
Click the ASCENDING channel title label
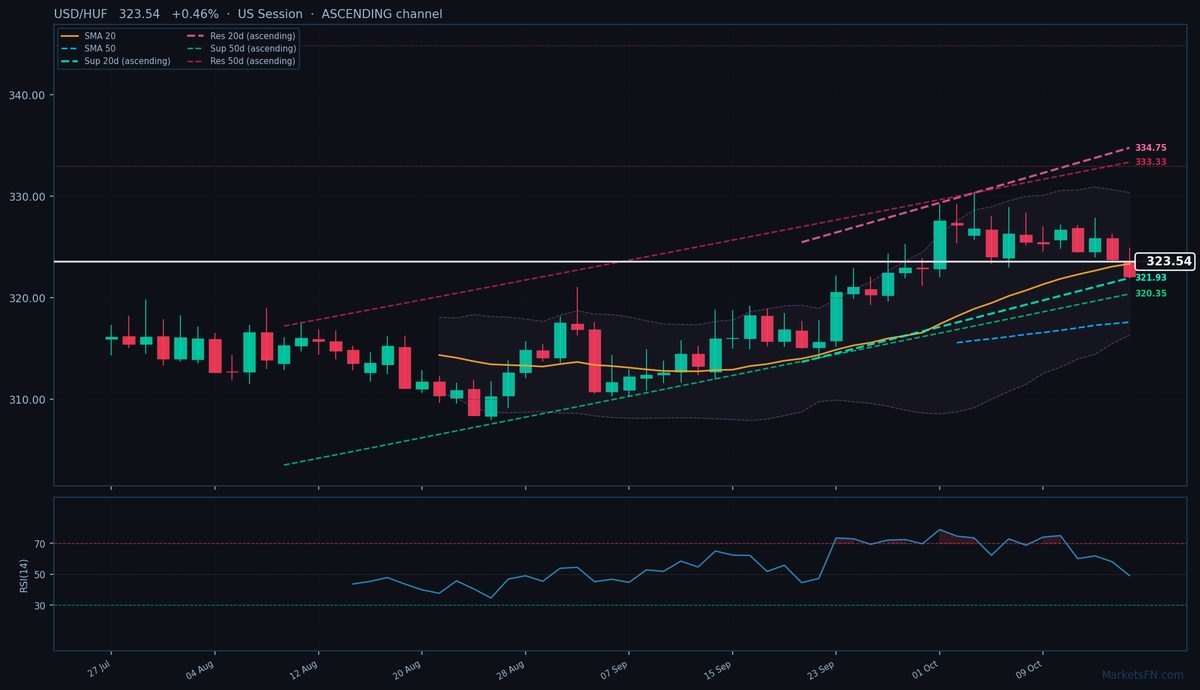tap(382, 14)
